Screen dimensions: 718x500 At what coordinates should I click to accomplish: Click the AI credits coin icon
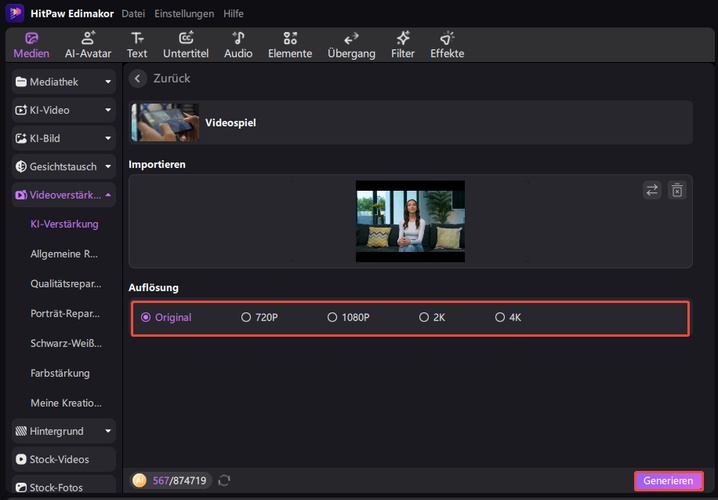pos(139,480)
